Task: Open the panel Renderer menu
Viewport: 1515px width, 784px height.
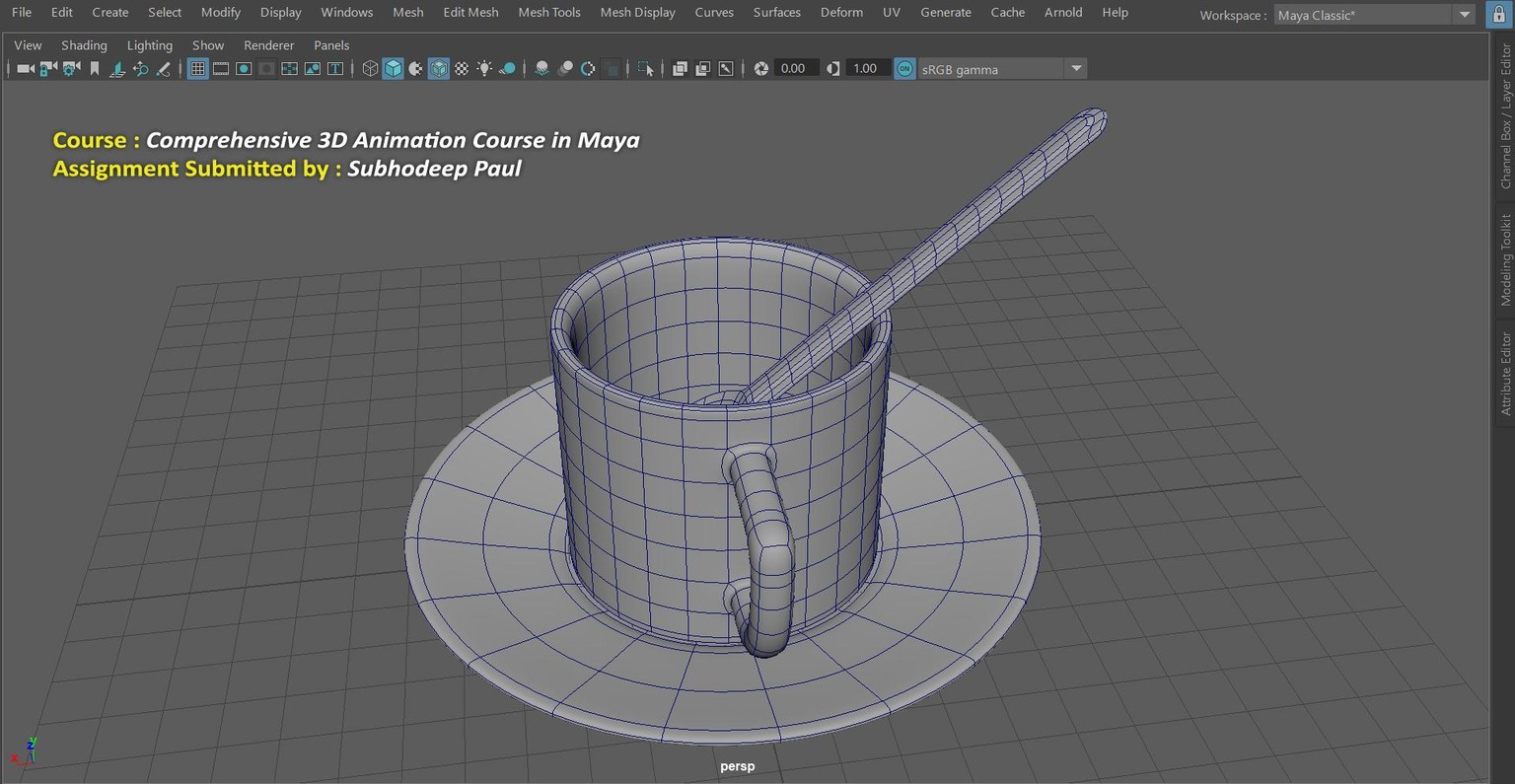Action: pyautogui.click(x=269, y=45)
